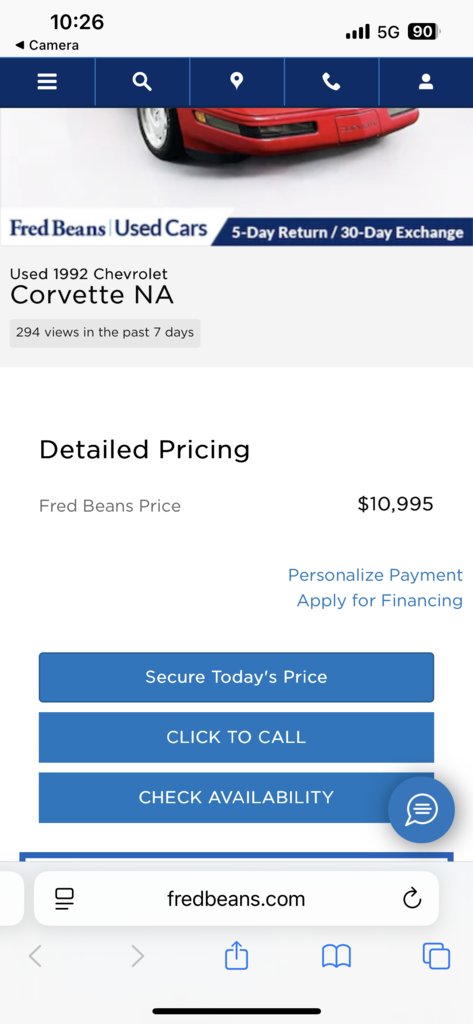Open the live chat bubble
This screenshot has height=1024, width=473.
(x=421, y=810)
